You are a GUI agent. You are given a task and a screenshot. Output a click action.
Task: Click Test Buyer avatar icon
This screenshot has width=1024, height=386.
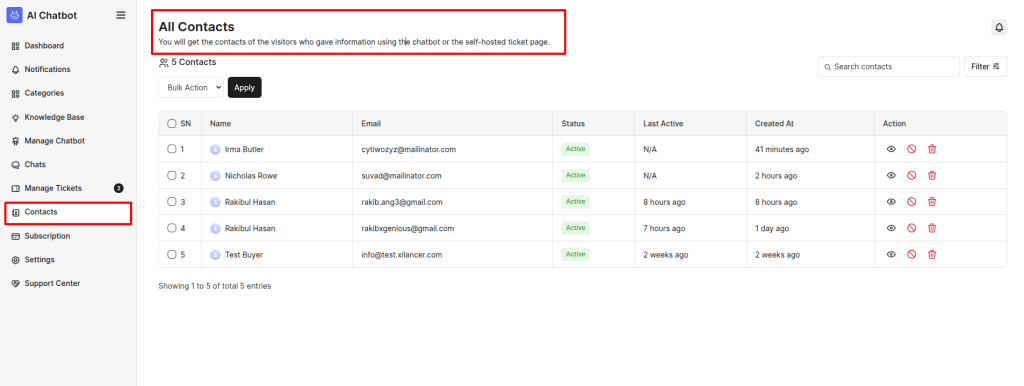point(215,255)
